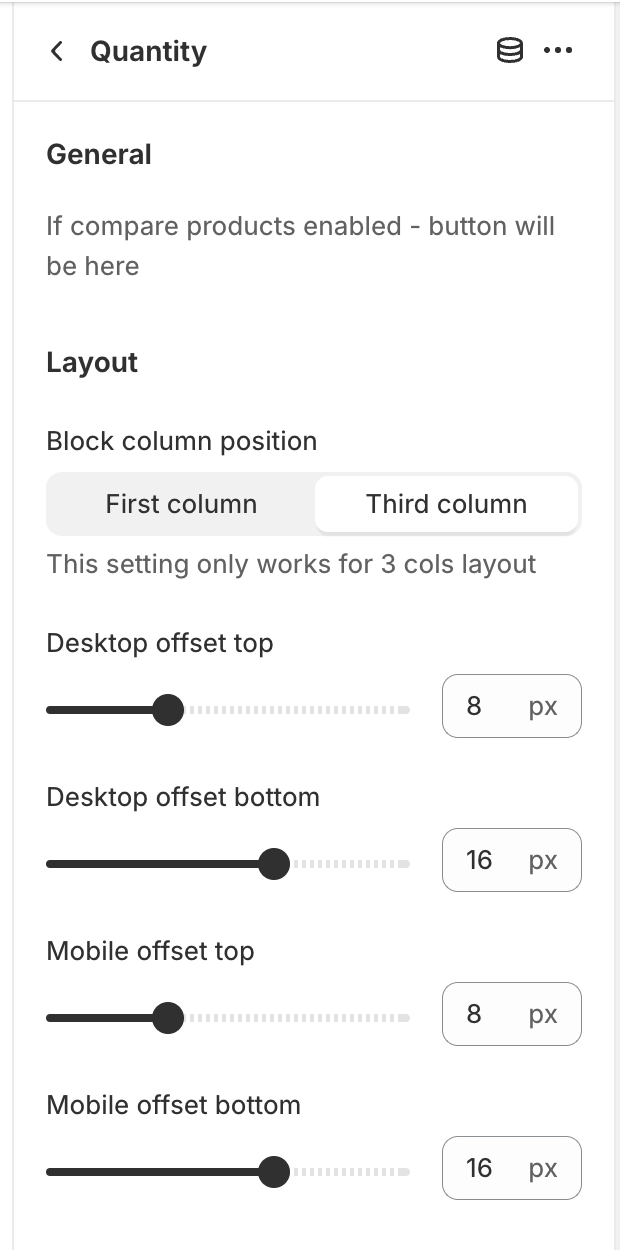Open the three-dots more actions menu

[x=558, y=51]
